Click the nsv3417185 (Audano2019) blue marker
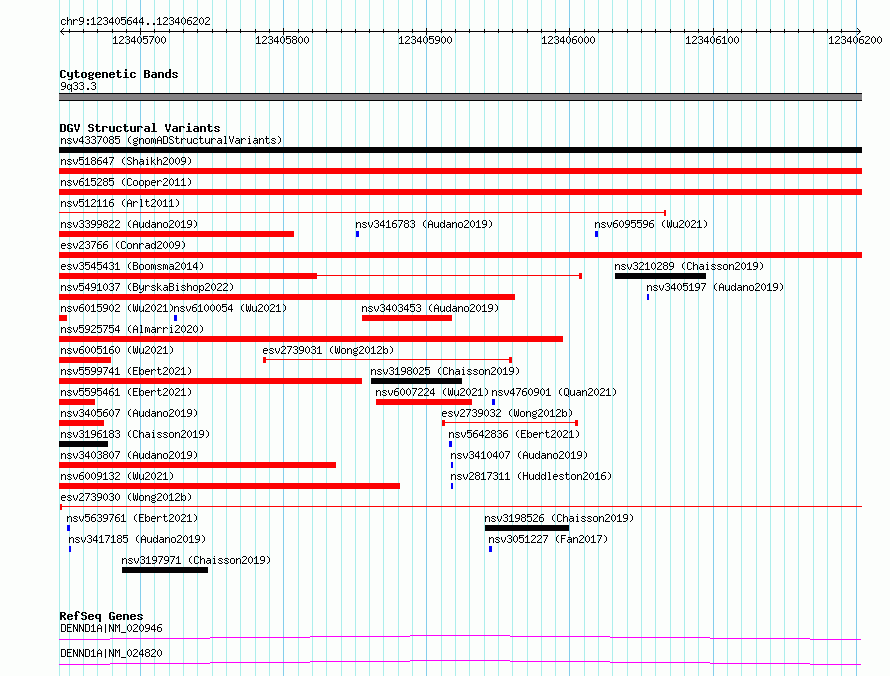The height and width of the screenshot is (676, 890). pos(70,549)
